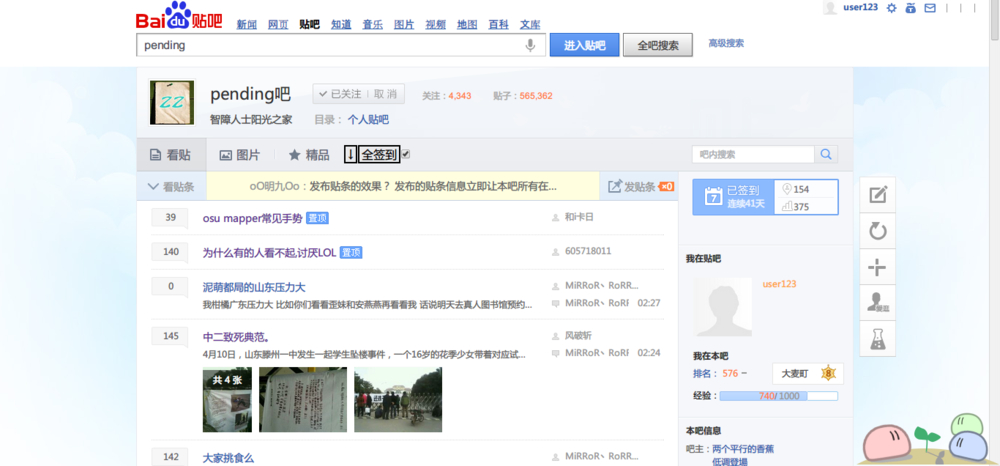Open the crowd photo thumbnail in thread
1000x466 pixels.
pyautogui.click(x=398, y=400)
